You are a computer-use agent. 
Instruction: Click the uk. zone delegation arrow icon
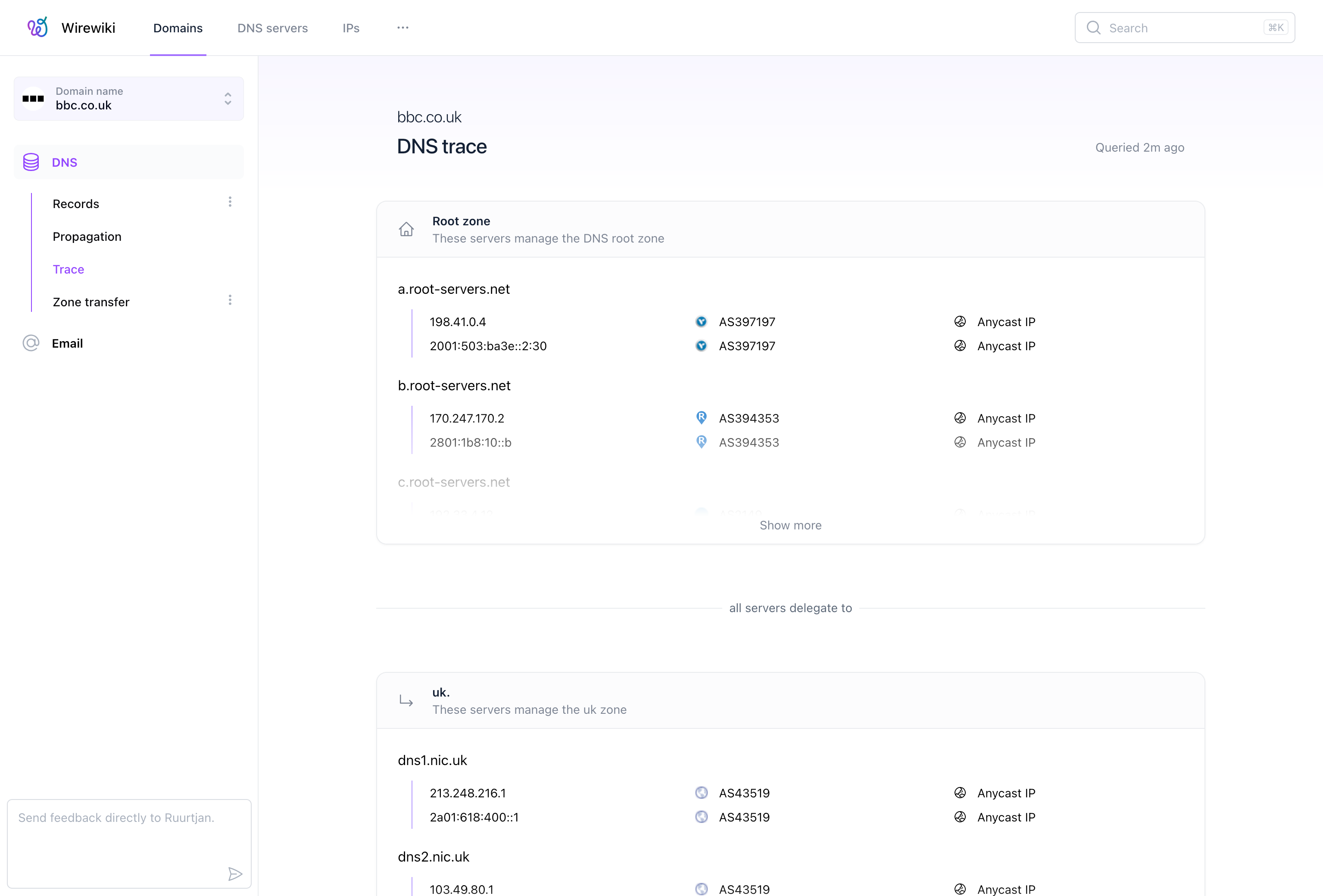click(x=406, y=701)
